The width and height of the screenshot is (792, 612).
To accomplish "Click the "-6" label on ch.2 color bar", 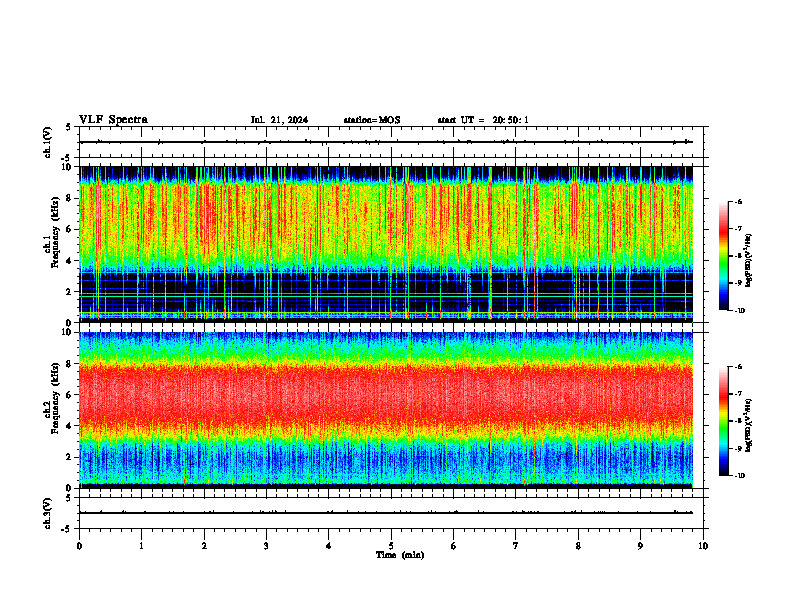I will pyautogui.click(x=738, y=367).
